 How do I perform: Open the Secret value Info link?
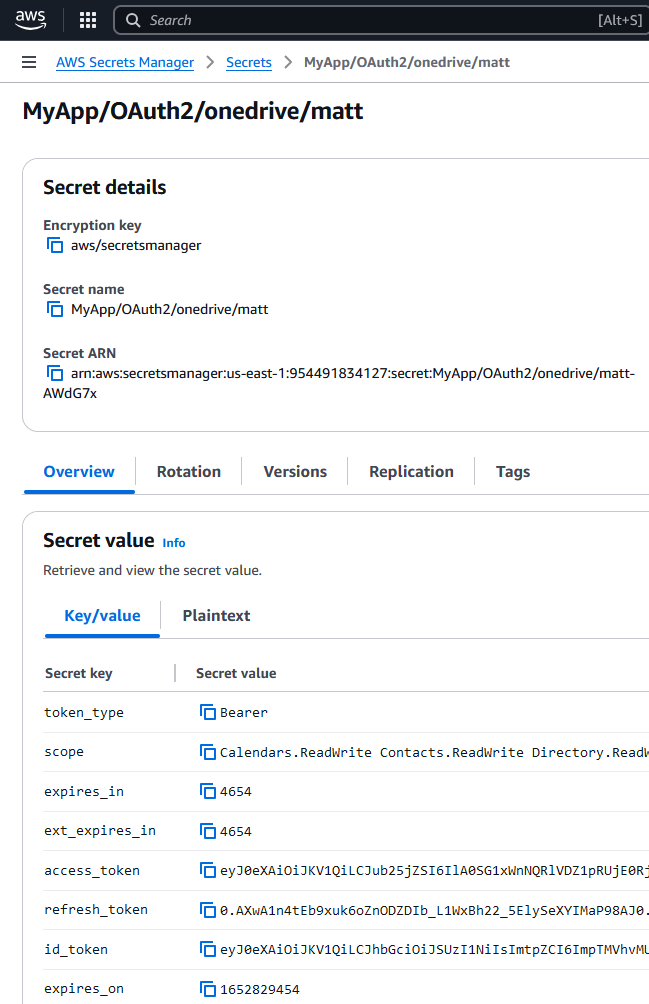[x=173, y=543]
